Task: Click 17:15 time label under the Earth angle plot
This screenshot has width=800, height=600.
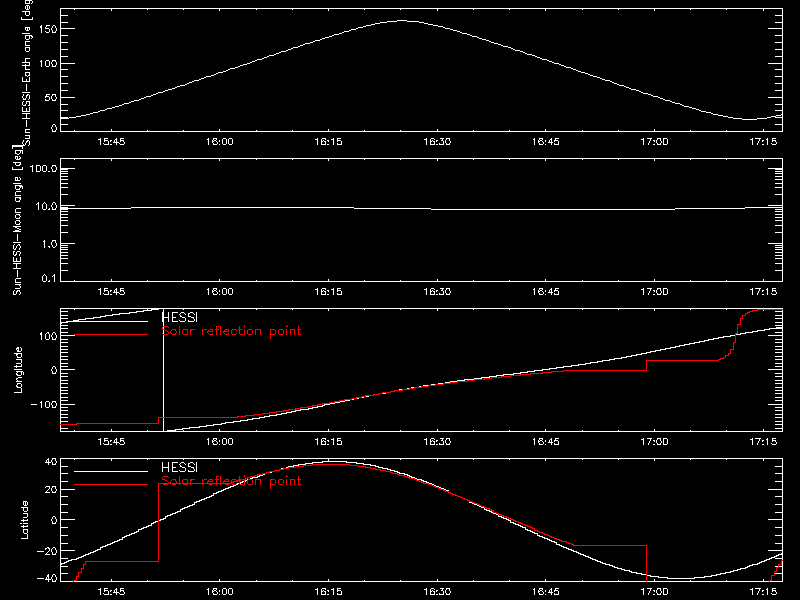Action: (x=763, y=141)
